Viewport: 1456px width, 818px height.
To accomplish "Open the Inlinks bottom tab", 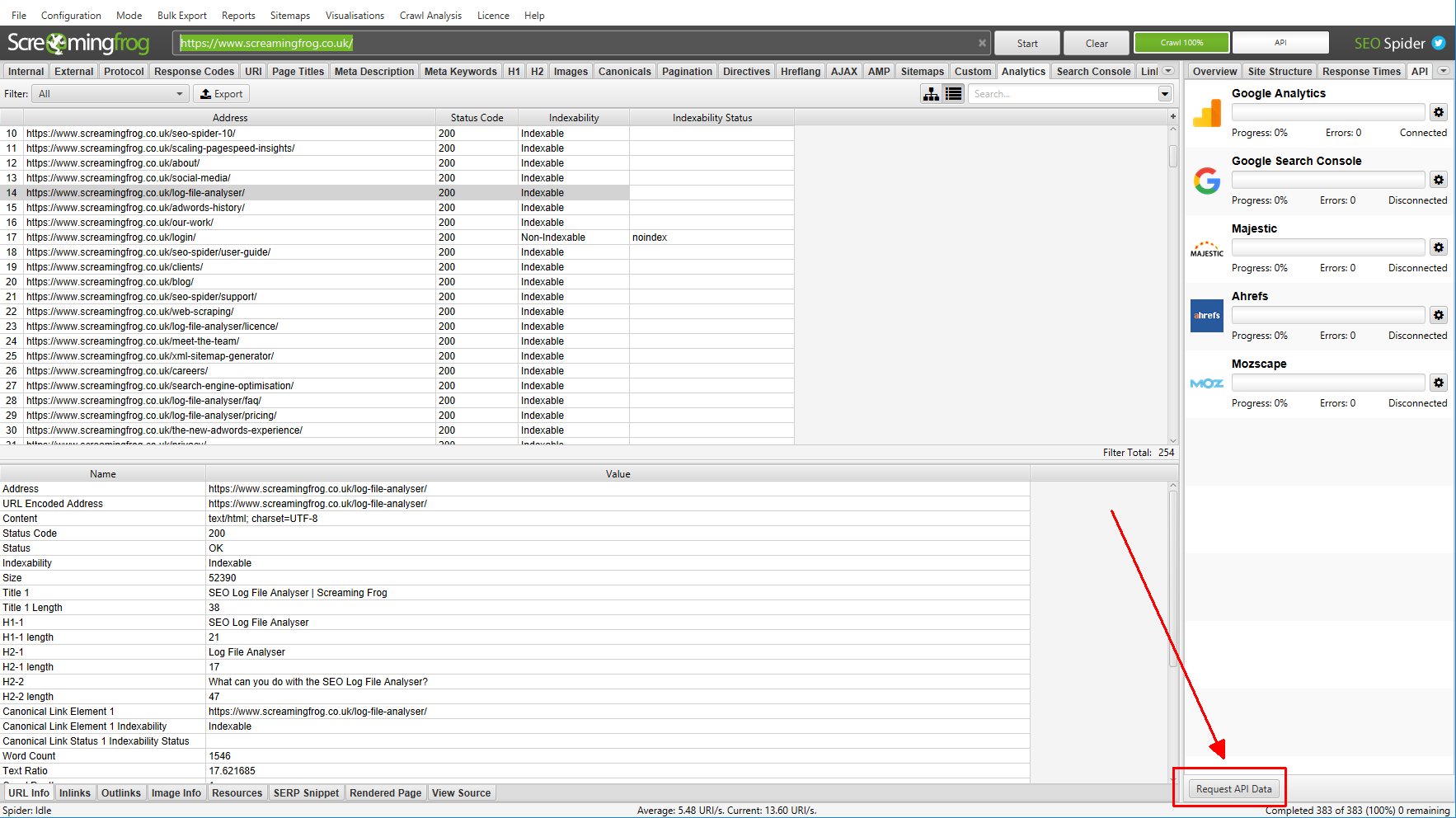I will (x=75, y=792).
